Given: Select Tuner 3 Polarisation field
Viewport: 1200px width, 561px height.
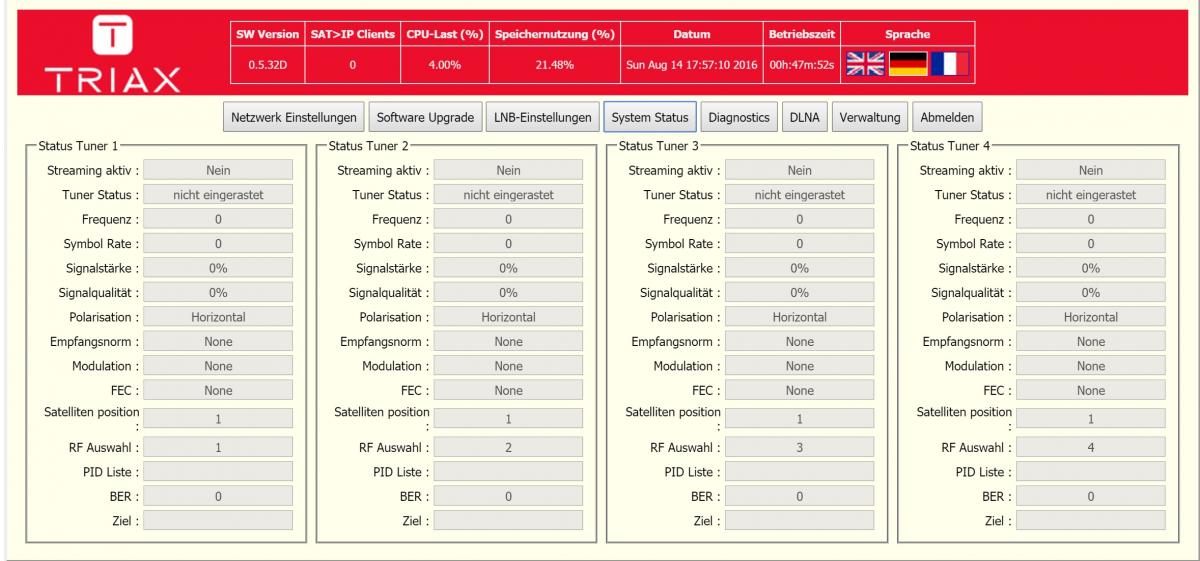Looking at the screenshot, I should click(x=799, y=317).
